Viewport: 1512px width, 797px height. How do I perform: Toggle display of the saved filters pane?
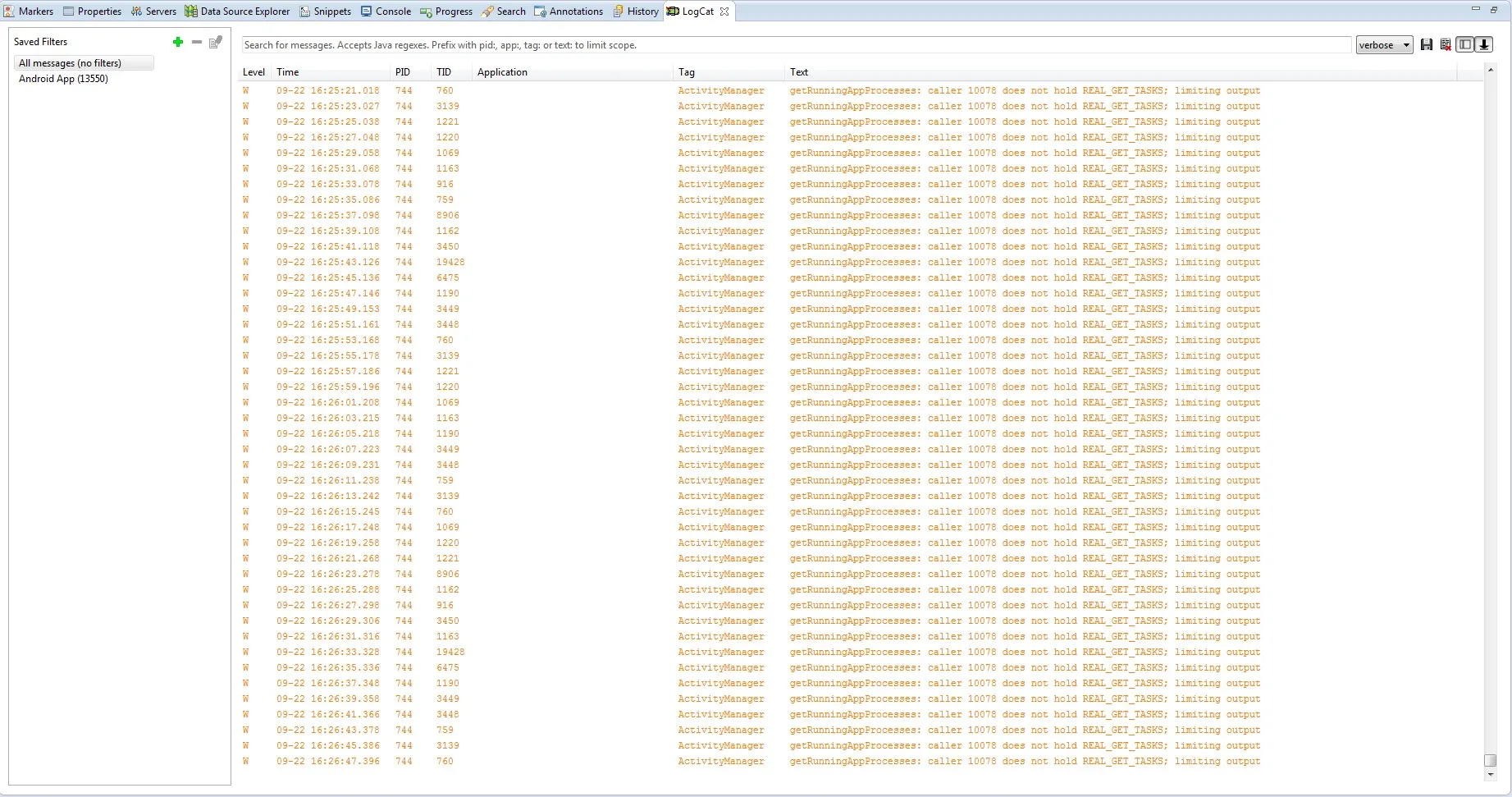1465,45
